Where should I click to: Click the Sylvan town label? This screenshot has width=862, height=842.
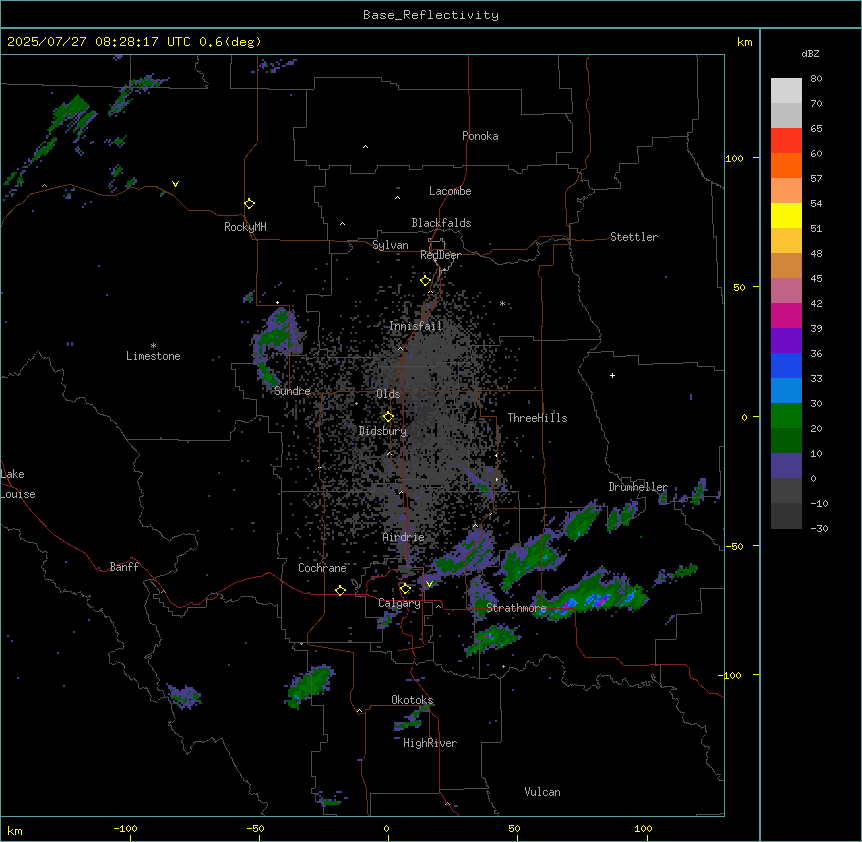coord(390,245)
